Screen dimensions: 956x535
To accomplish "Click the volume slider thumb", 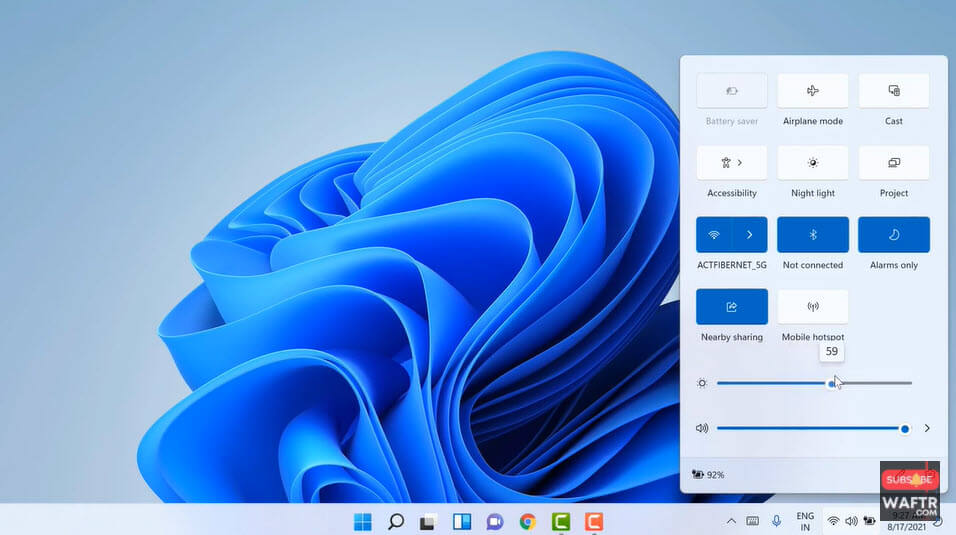I will pyautogui.click(x=905, y=429).
